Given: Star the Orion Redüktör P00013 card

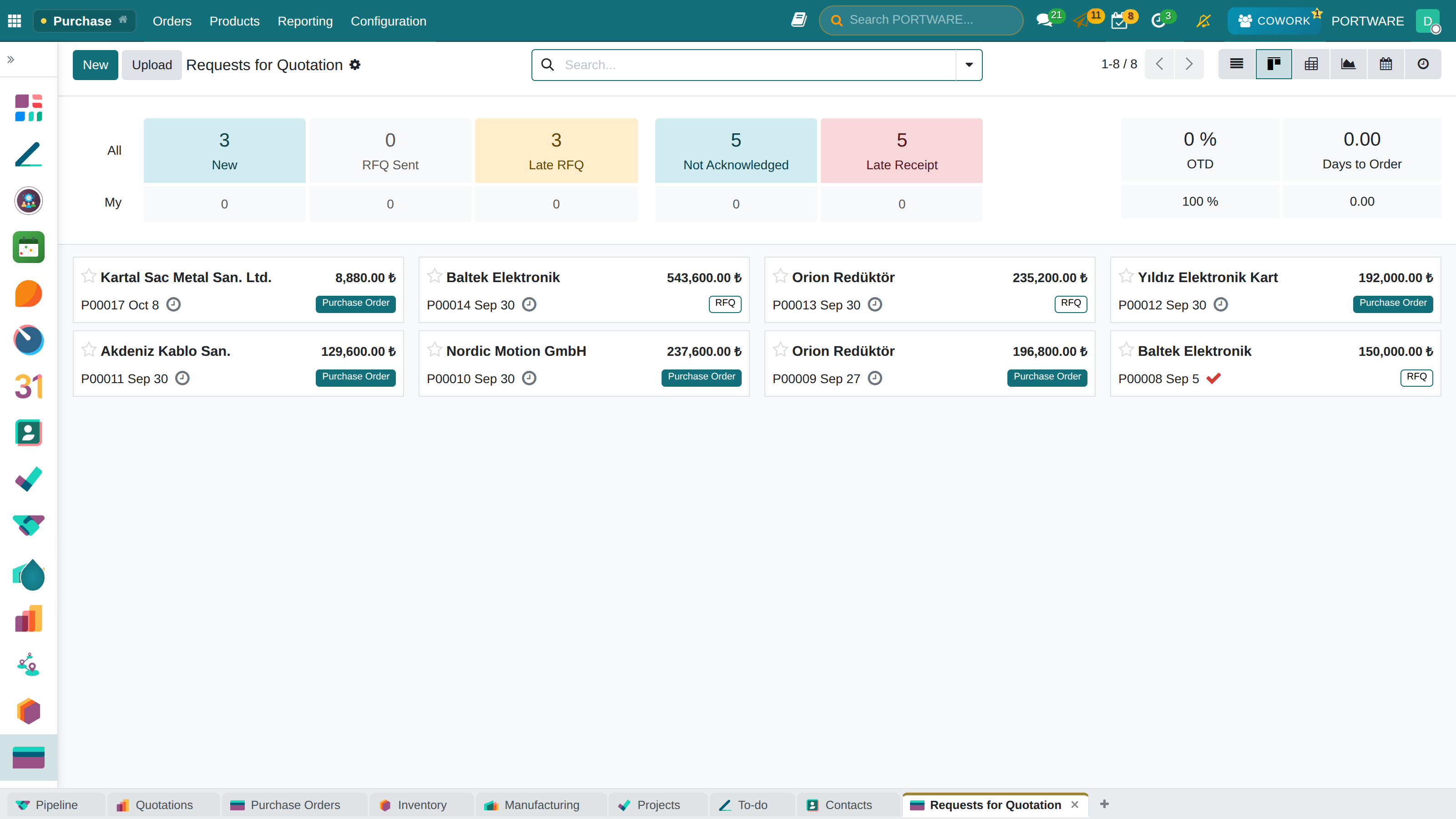Looking at the screenshot, I should pos(781,276).
